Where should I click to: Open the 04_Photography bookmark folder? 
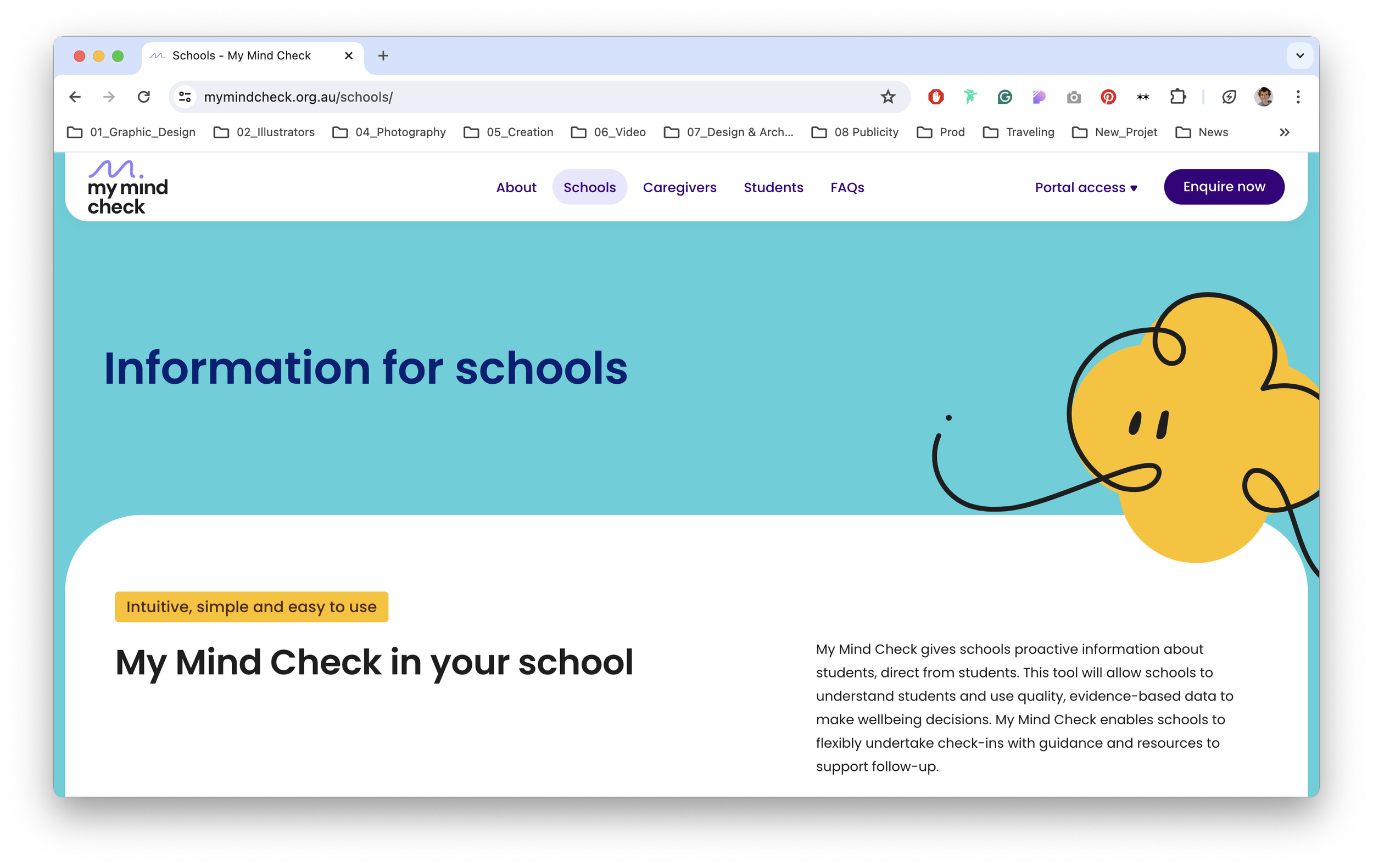(x=389, y=132)
